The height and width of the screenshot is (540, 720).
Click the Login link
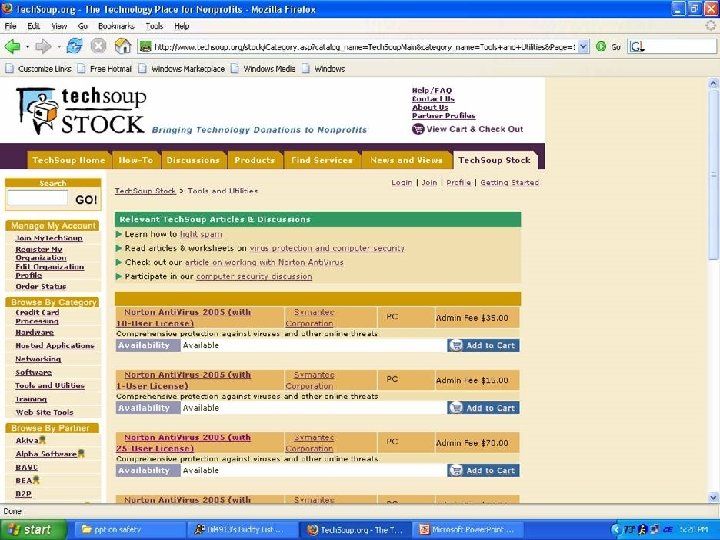point(402,182)
